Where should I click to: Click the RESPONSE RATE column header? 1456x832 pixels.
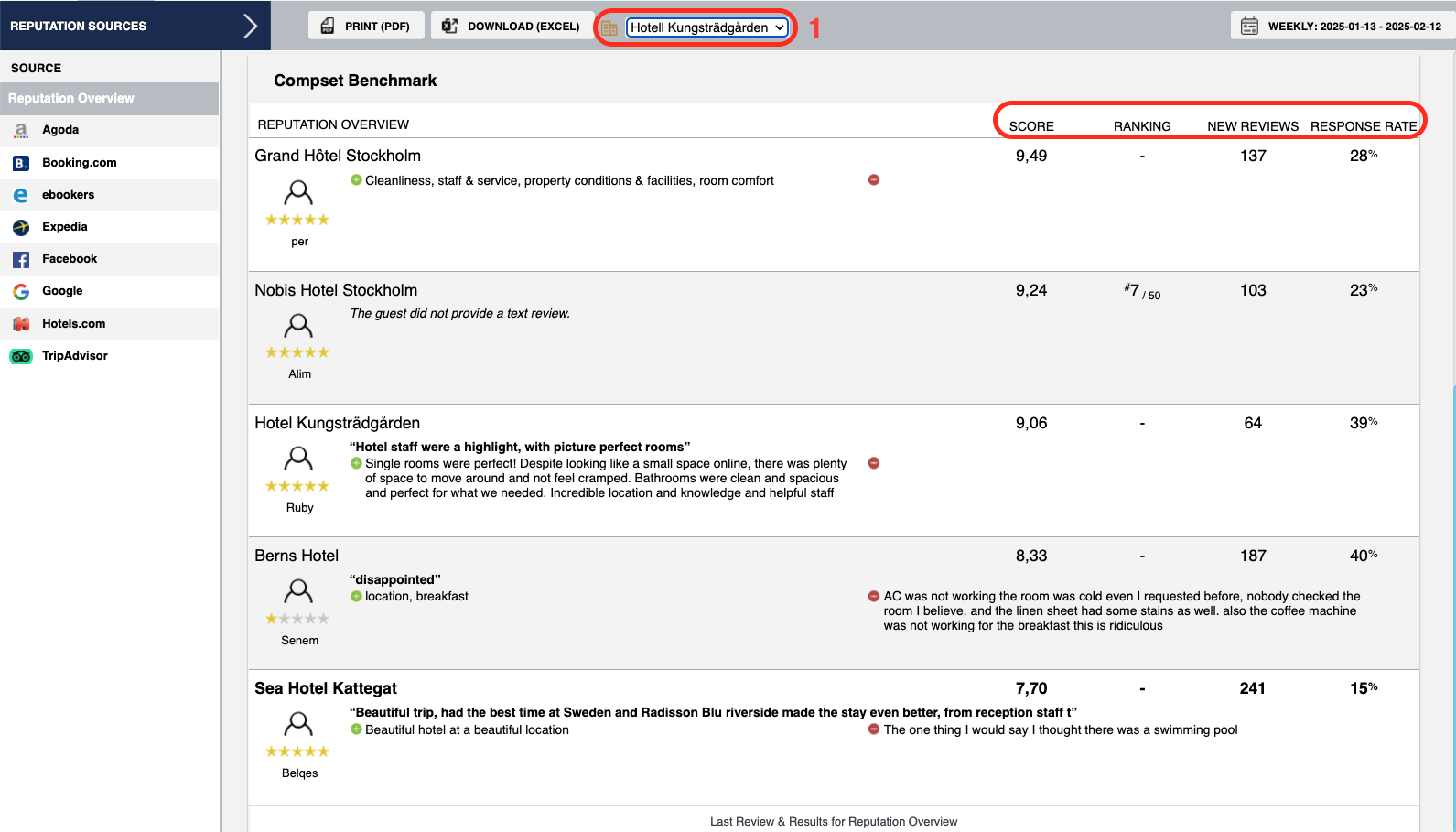tap(1364, 126)
